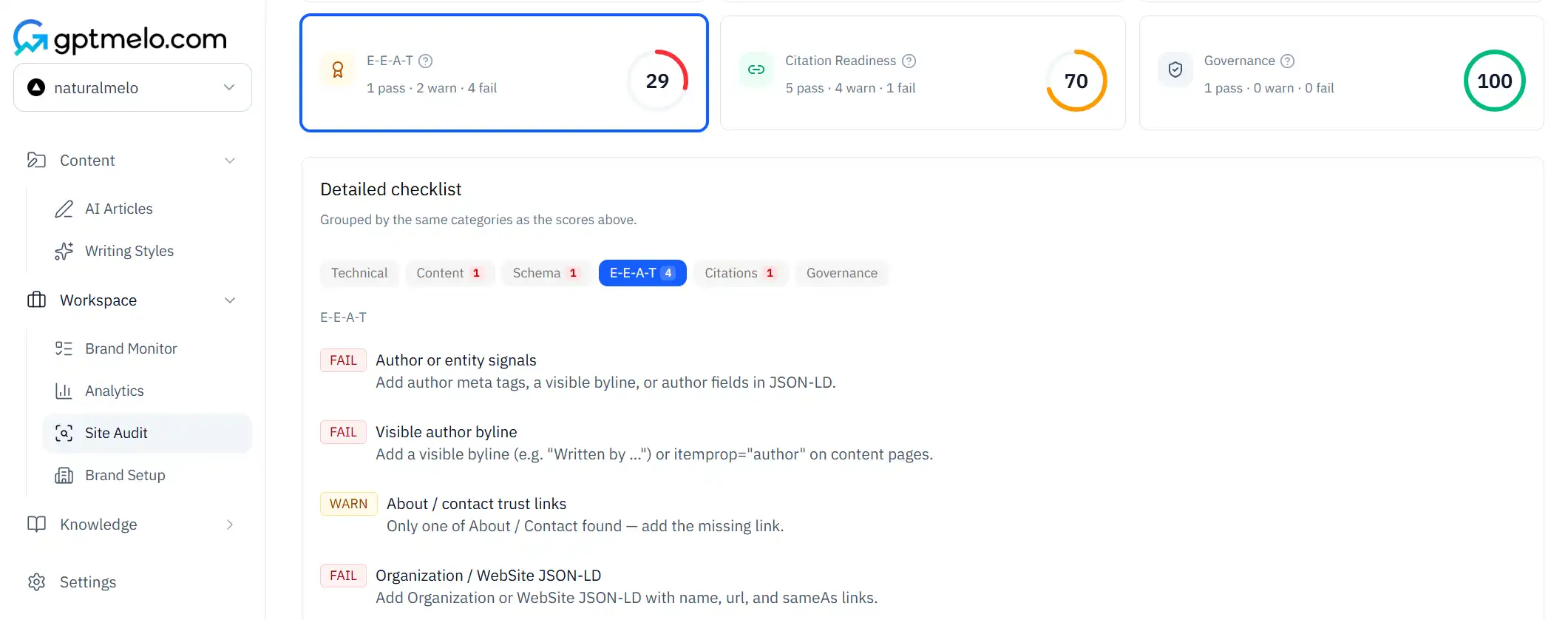Click the Brand Monitor list icon
This screenshot has width=1568, height=620.
click(x=64, y=348)
